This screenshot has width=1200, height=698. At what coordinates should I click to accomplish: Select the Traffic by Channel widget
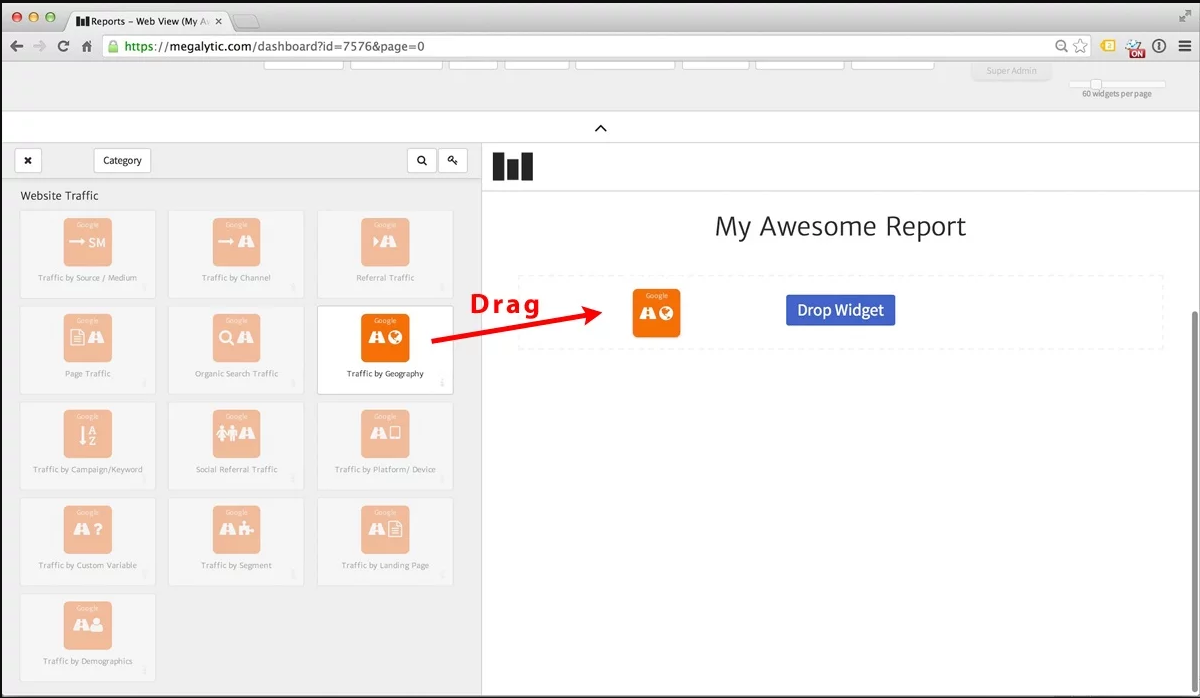(236, 254)
